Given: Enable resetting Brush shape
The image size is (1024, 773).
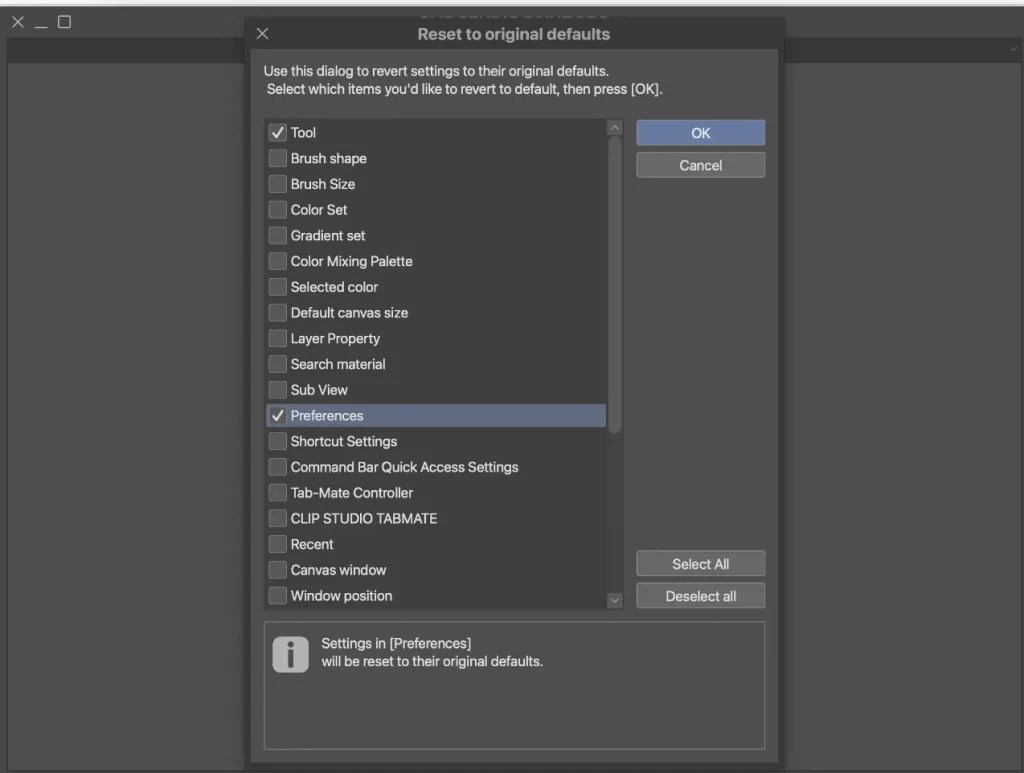Looking at the screenshot, I should (277, 158).
